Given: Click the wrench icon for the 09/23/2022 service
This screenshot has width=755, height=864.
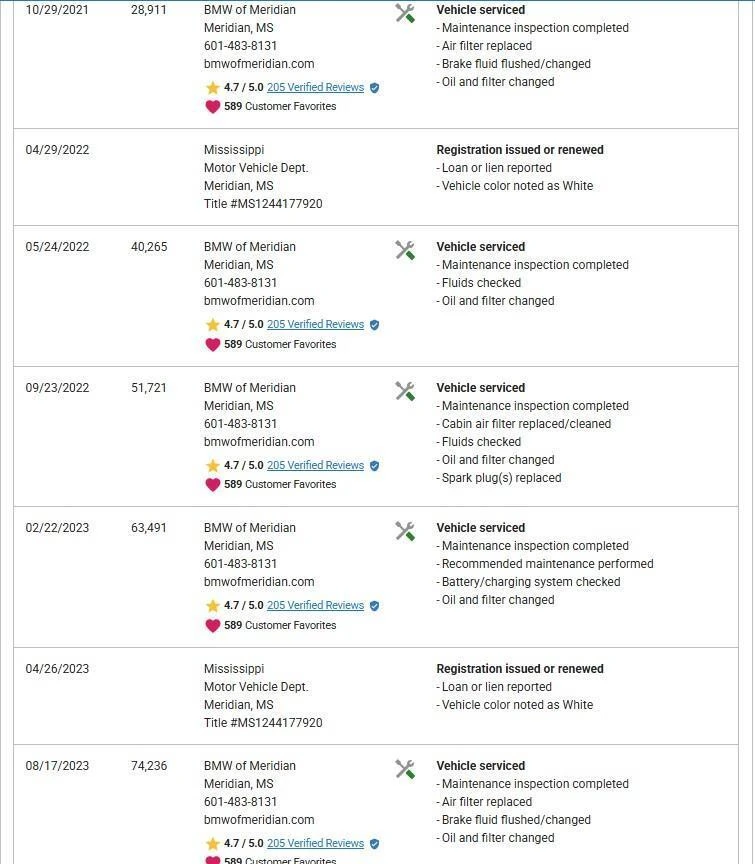Looking at the screenshot, I should click(405, 391).
